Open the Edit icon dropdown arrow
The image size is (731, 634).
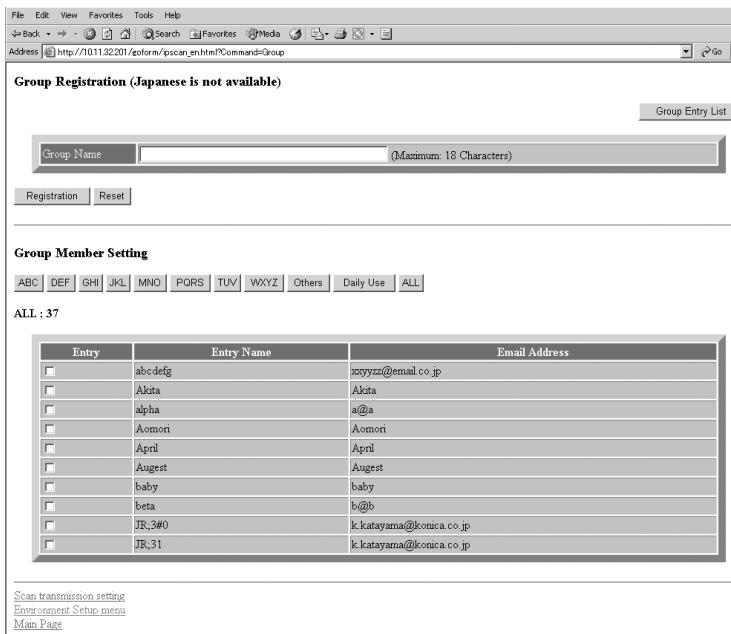[372, 34]
